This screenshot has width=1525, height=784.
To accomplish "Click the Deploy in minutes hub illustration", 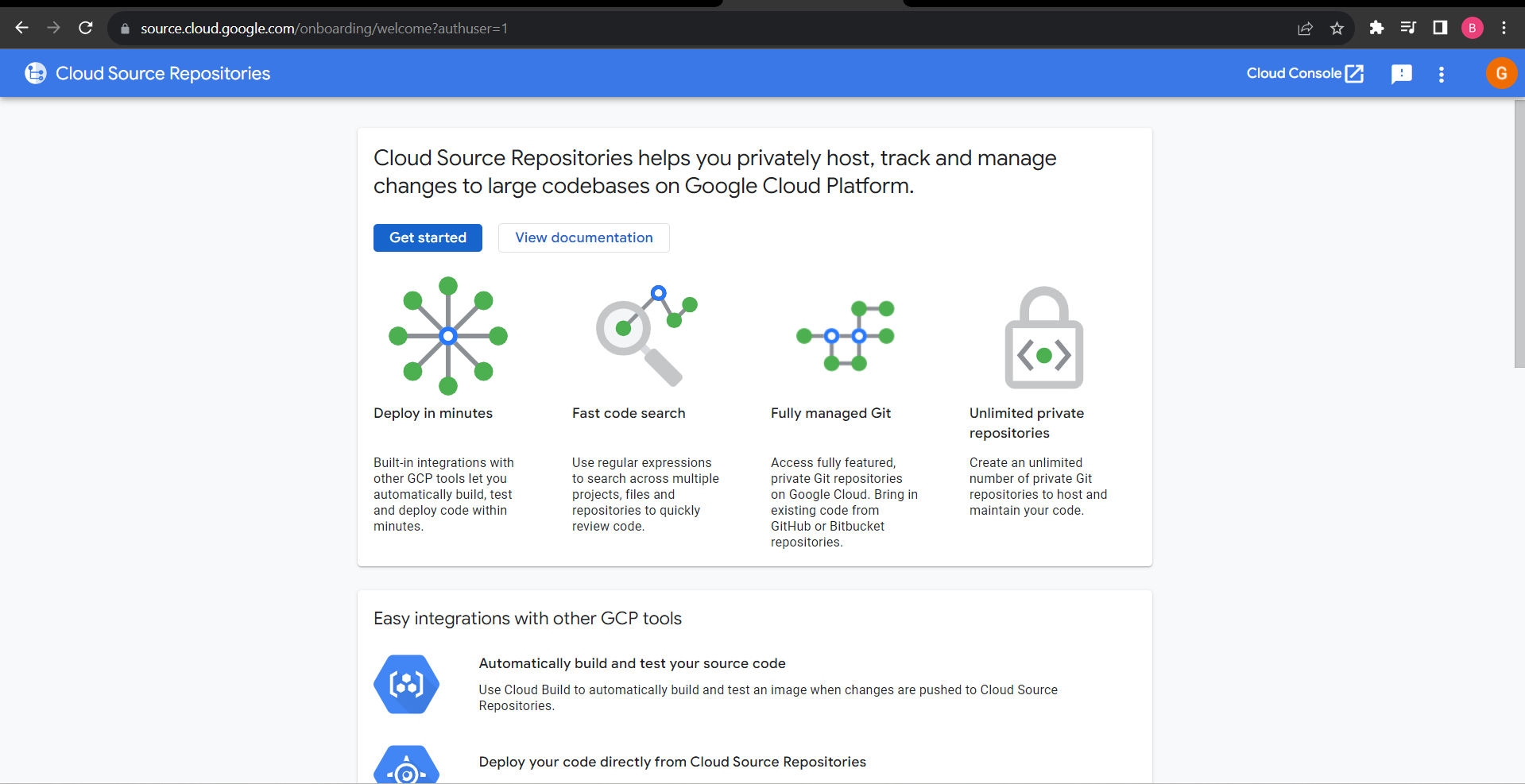I will pos(448,336).
